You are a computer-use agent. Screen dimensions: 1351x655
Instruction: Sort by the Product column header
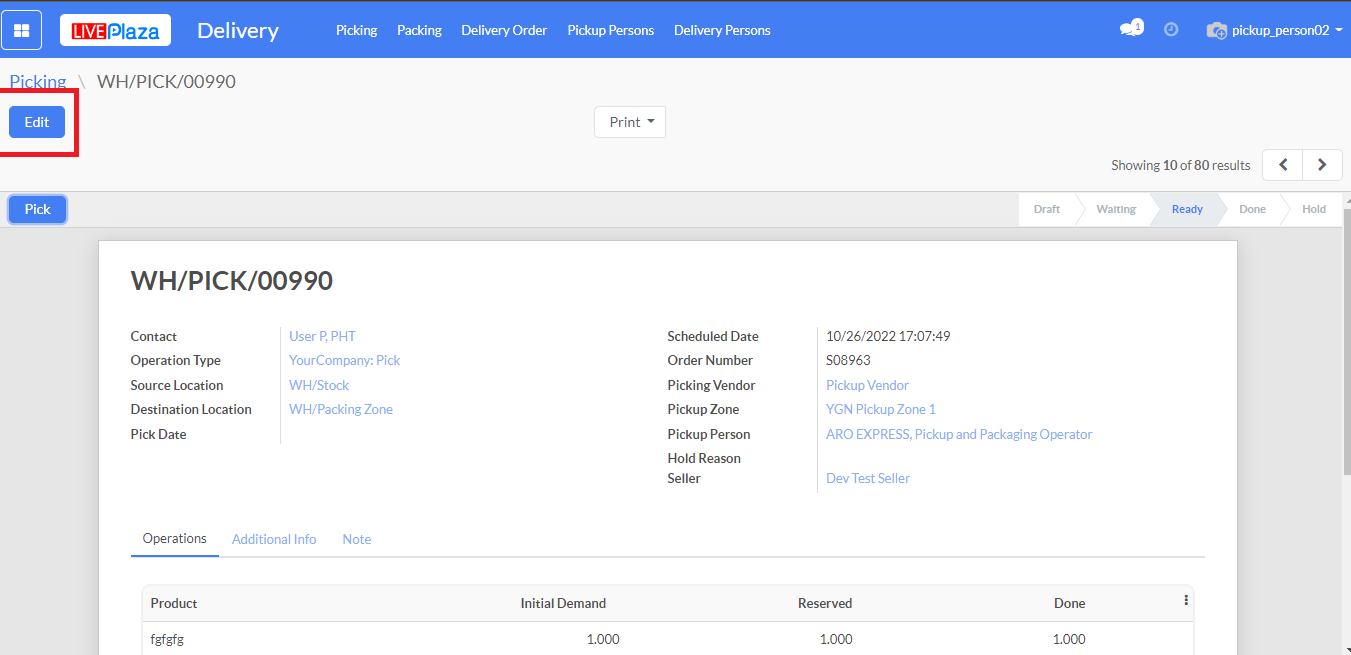174,603
